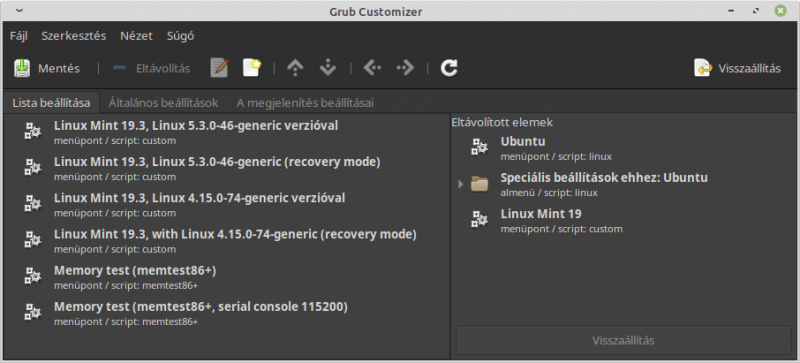Open the edit entry pencil icon

tap(219, 68)
